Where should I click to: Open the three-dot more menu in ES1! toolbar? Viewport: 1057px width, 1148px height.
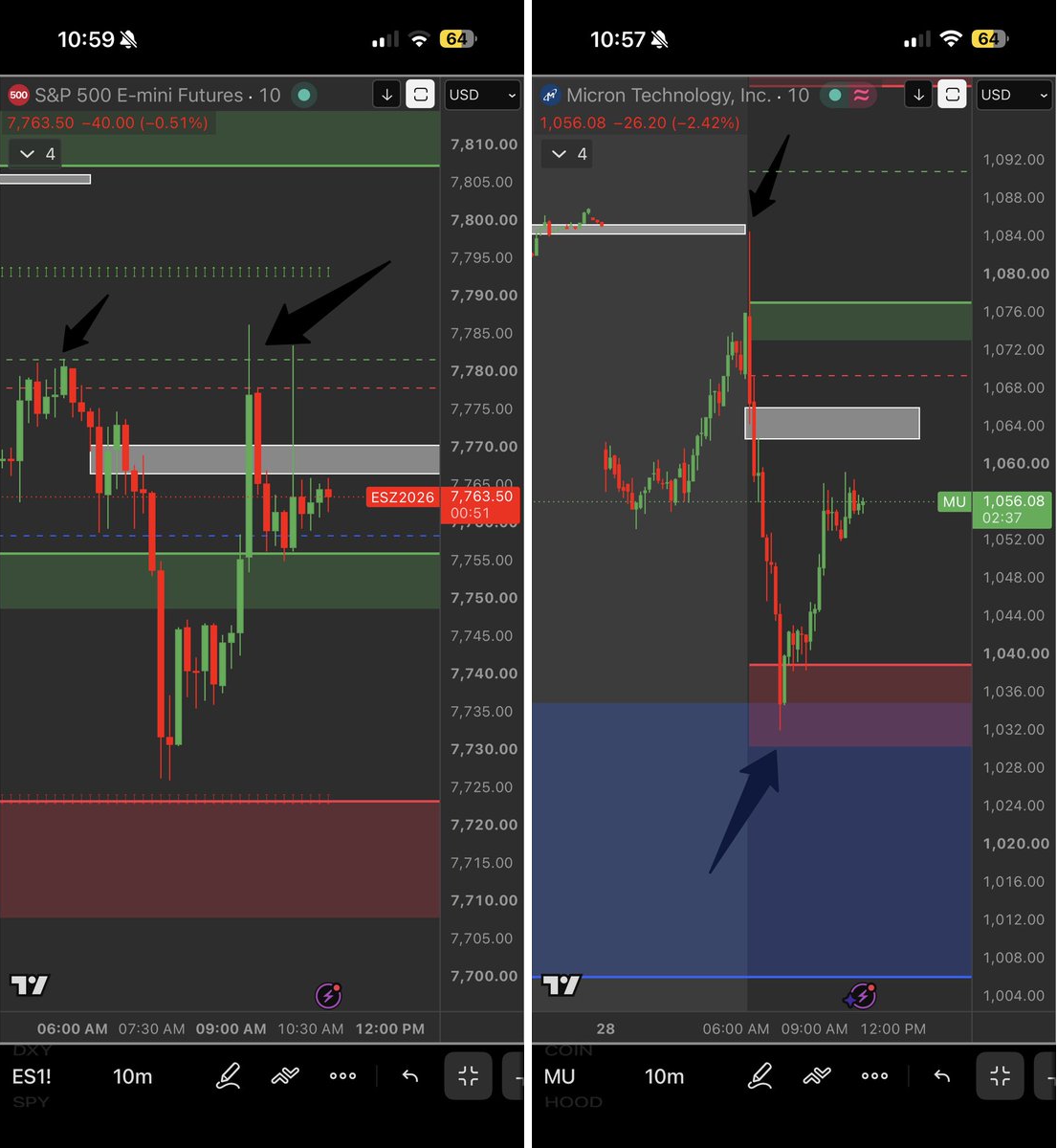pos(342,1076)
